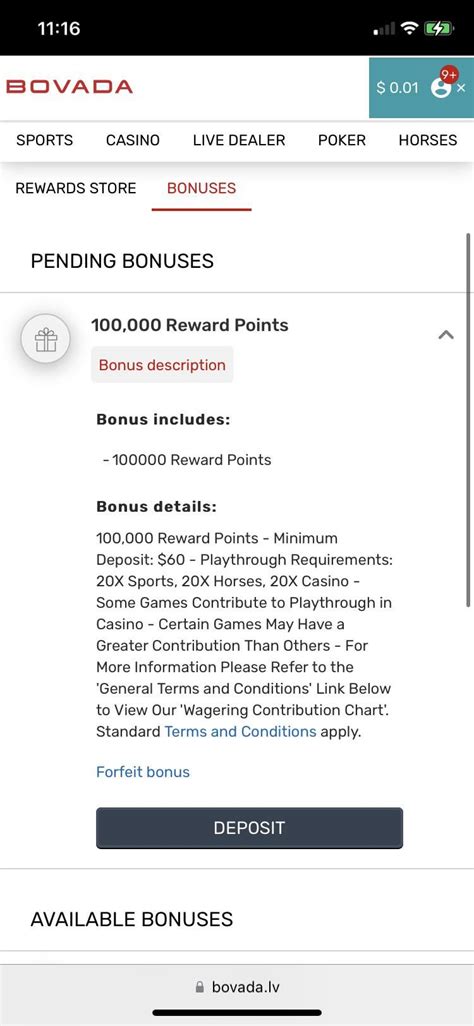Collapse the 100,000 Reward Points bonus
The width and height of the screenshot is (474, 1026).
(x=446, y=334)
